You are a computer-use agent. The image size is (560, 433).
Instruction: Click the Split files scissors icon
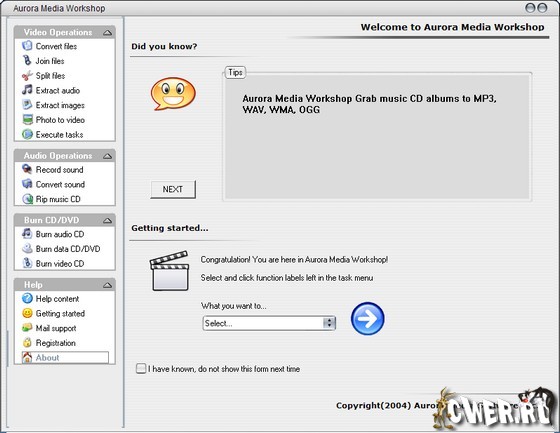point(27,75)
